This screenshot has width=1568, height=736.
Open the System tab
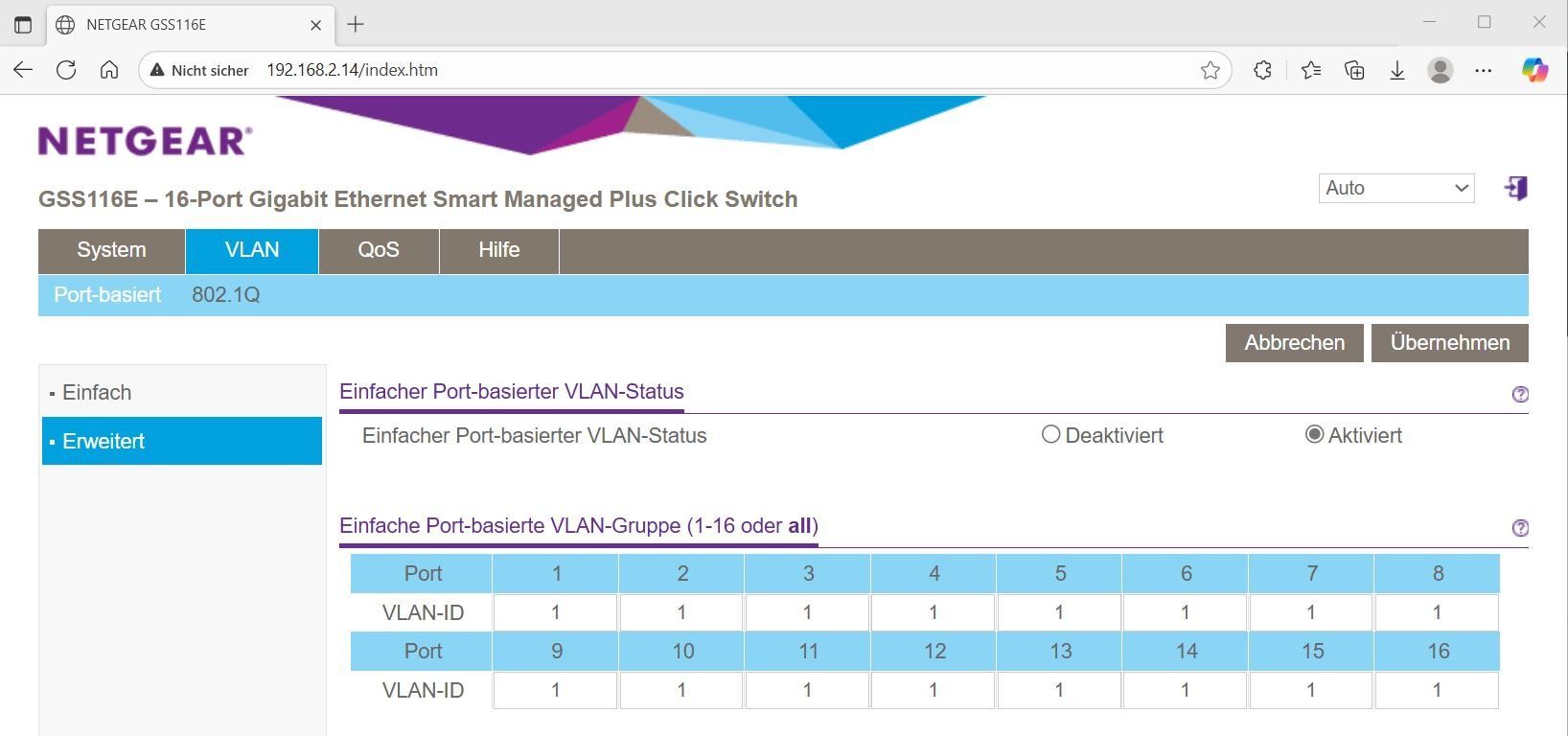(x=111, y=250)
